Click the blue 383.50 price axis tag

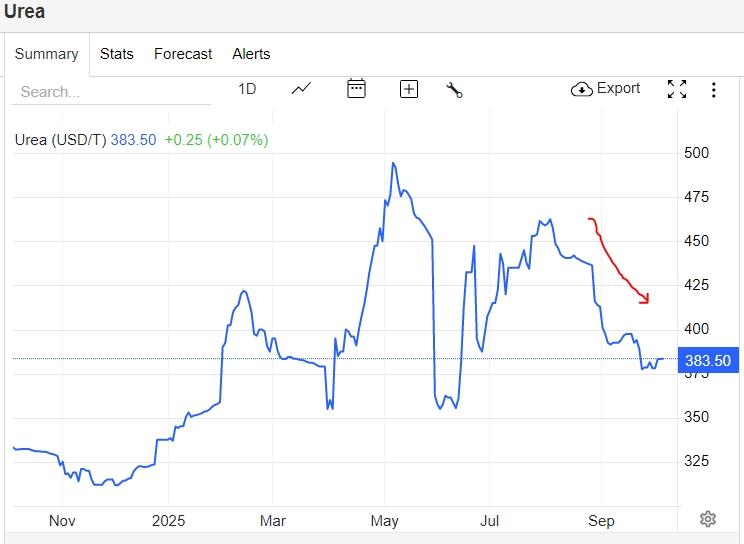tap(707, 361)
